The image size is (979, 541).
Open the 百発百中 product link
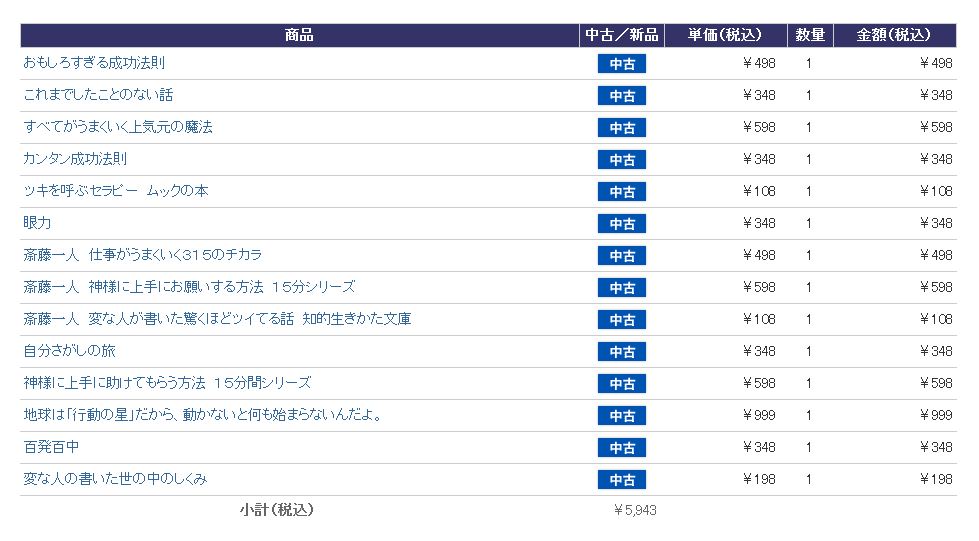pyautogui.click(x=51, y=447)
